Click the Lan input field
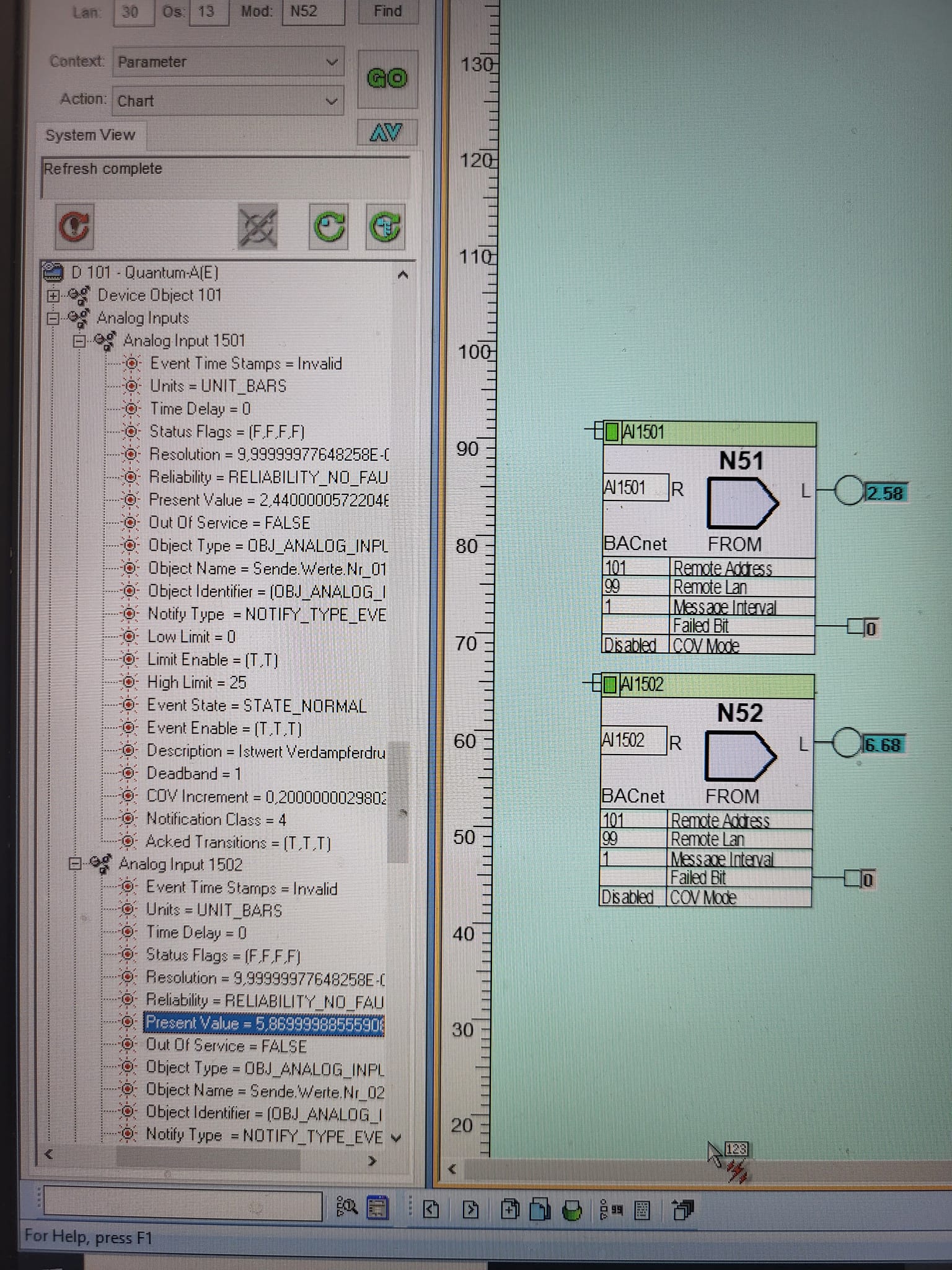 coord(133,12)
